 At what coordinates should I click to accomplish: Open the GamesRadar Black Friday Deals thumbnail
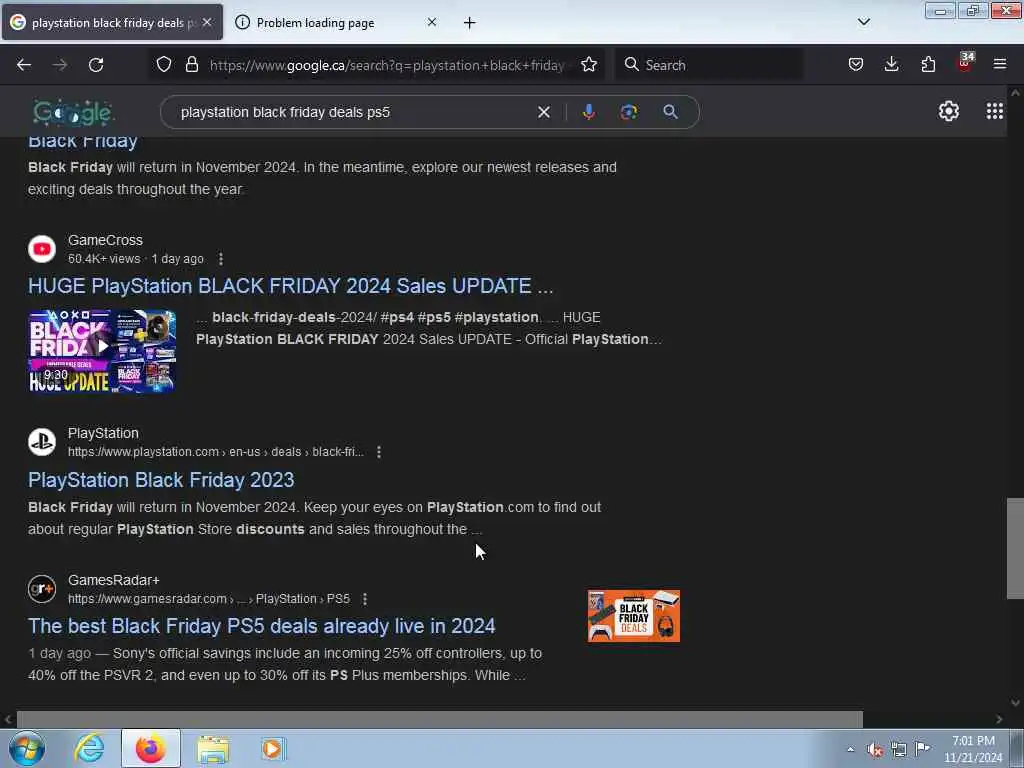633,616
